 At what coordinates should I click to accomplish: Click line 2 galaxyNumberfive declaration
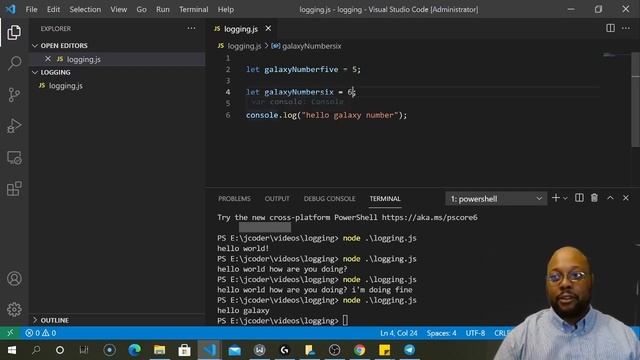303,69
